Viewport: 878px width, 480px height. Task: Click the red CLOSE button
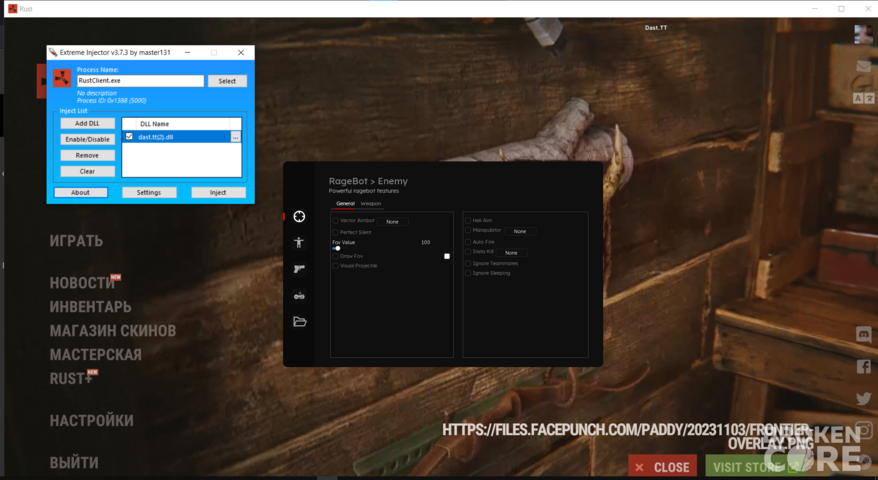tap(662, 467)
